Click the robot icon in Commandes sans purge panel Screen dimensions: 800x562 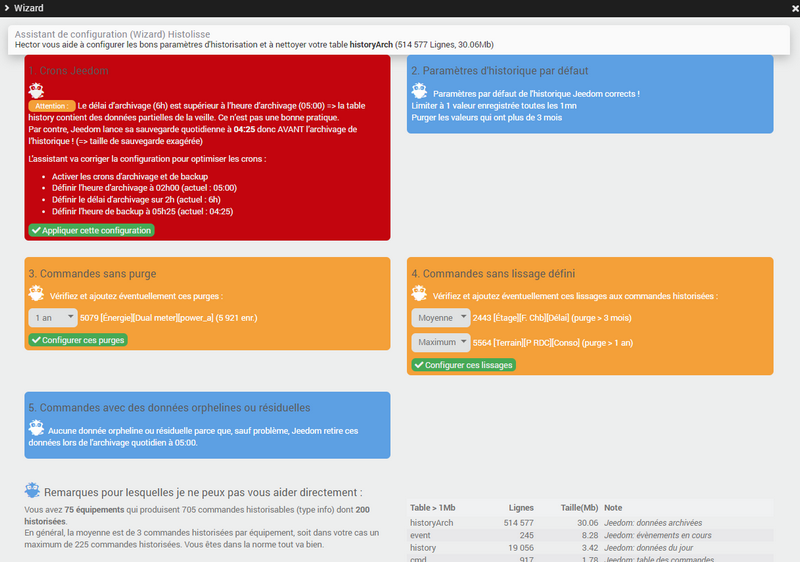point(36,294)
